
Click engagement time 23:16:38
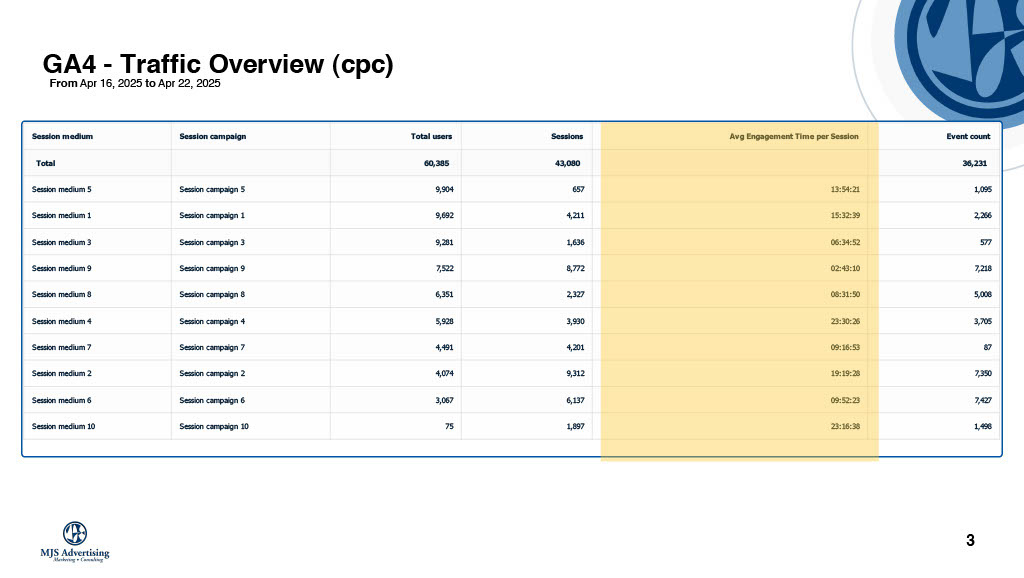click(845, 426)
